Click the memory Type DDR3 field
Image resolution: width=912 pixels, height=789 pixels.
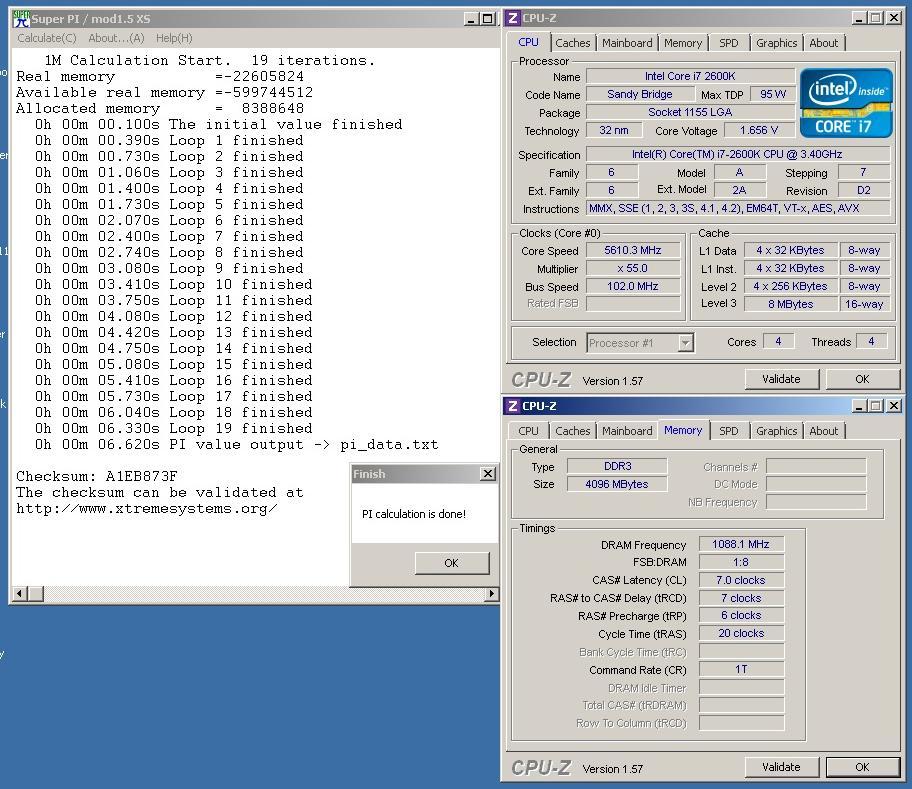point(617,466)
